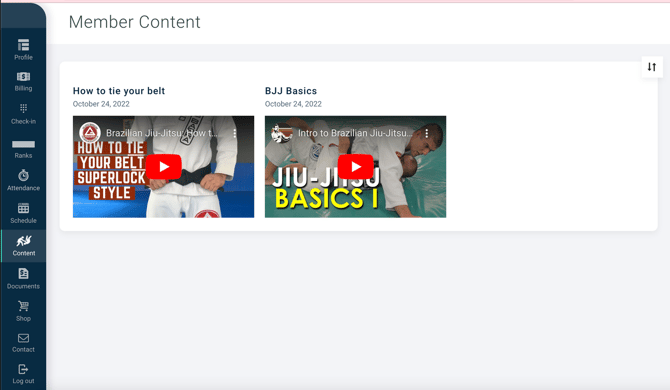Open more options on belt-tying video
The width and height of the screenshot is (670, 390).
(x=235, y=133)
